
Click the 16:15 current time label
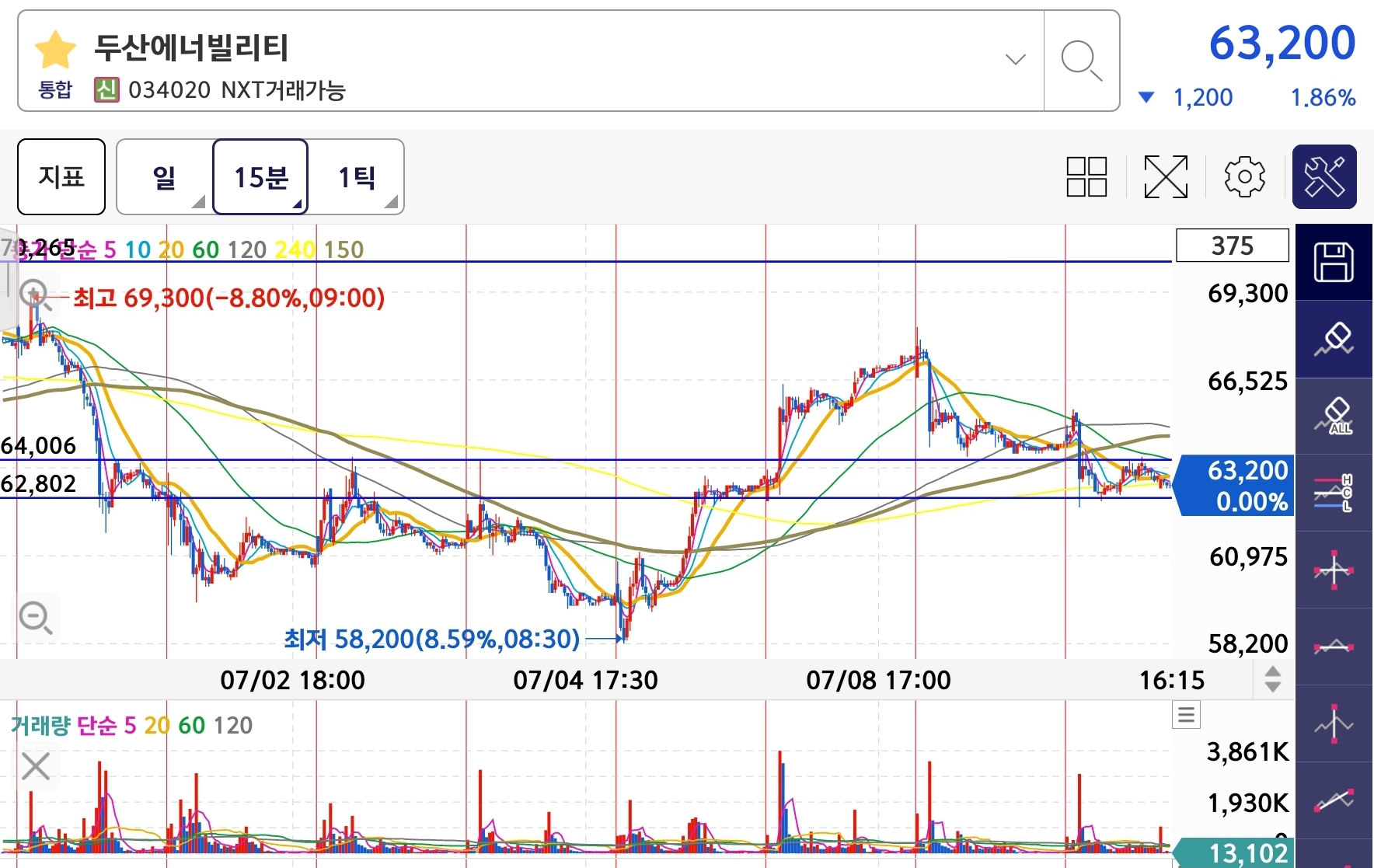(x=1171, y=680)
